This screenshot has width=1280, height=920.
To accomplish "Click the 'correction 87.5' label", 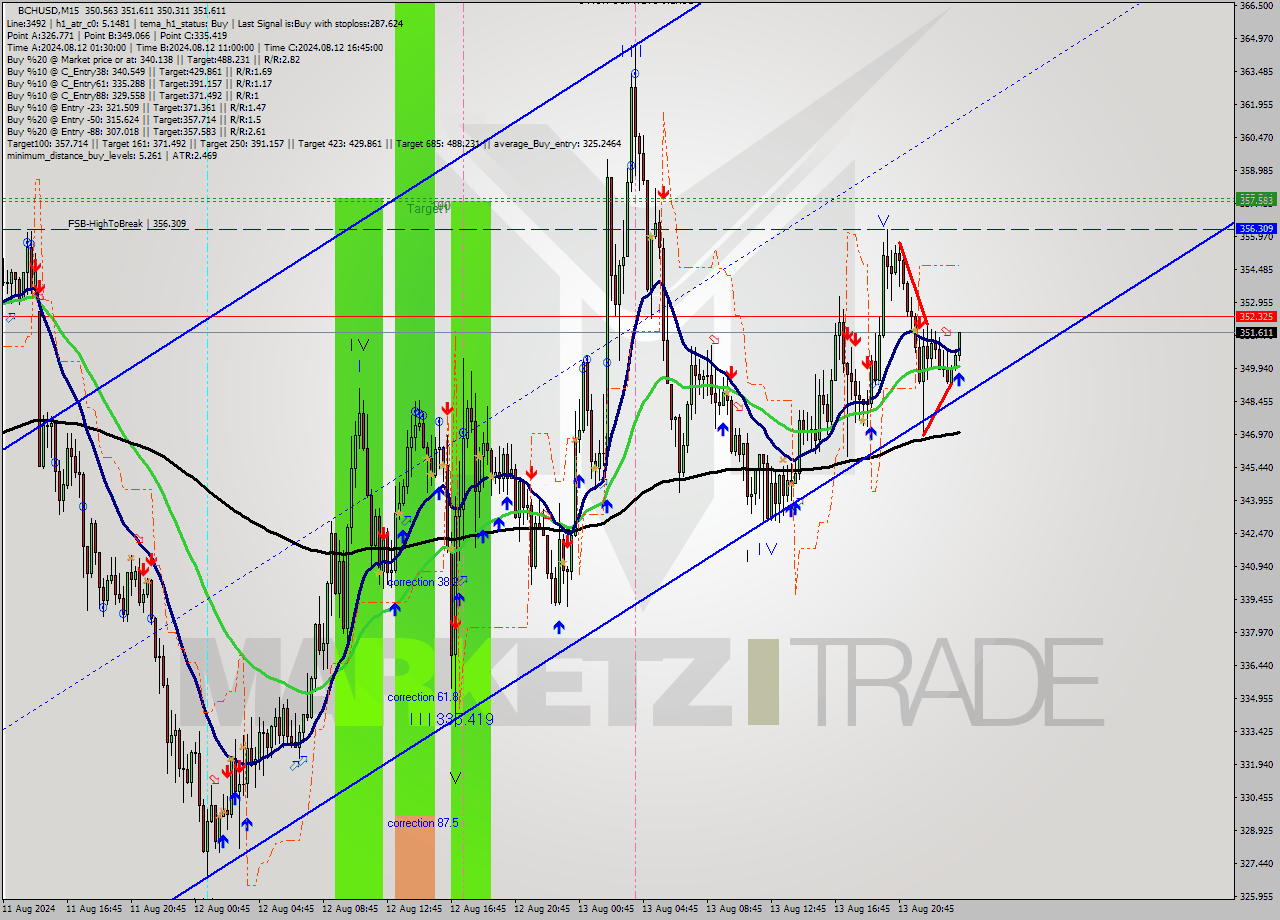I will [x=423, y=823].
